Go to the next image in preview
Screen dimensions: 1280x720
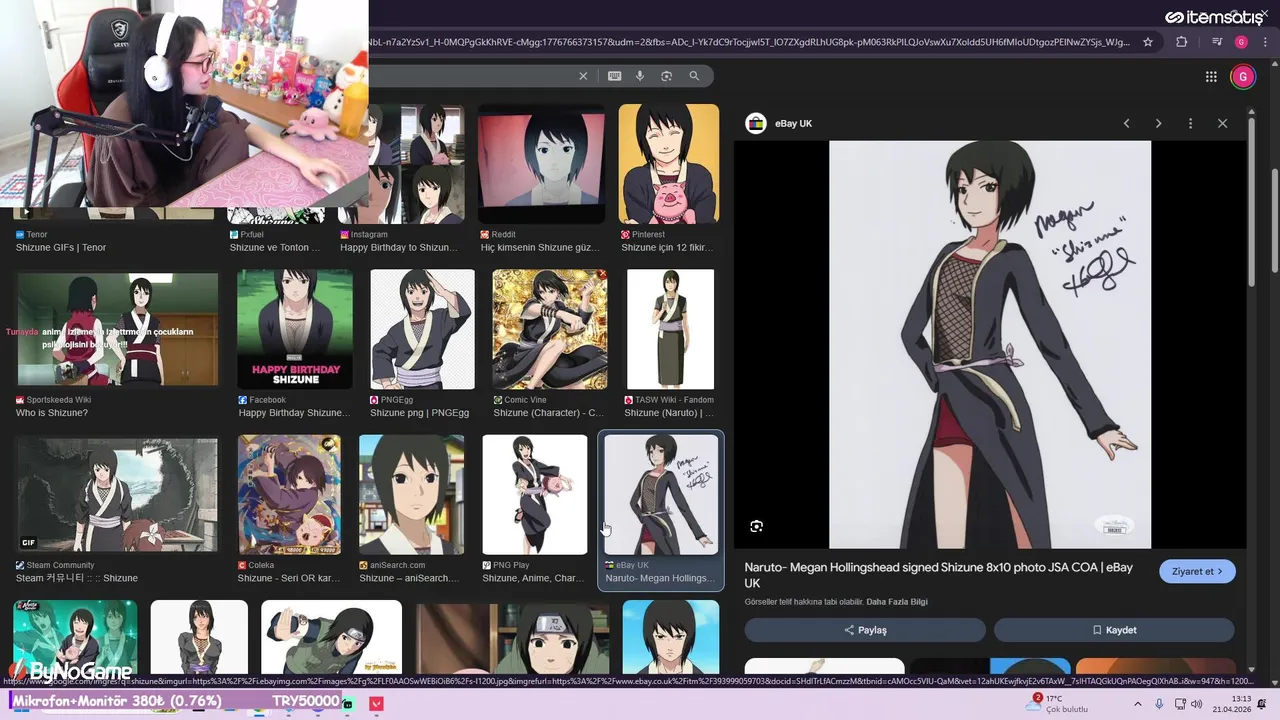tap(1158, 123)
